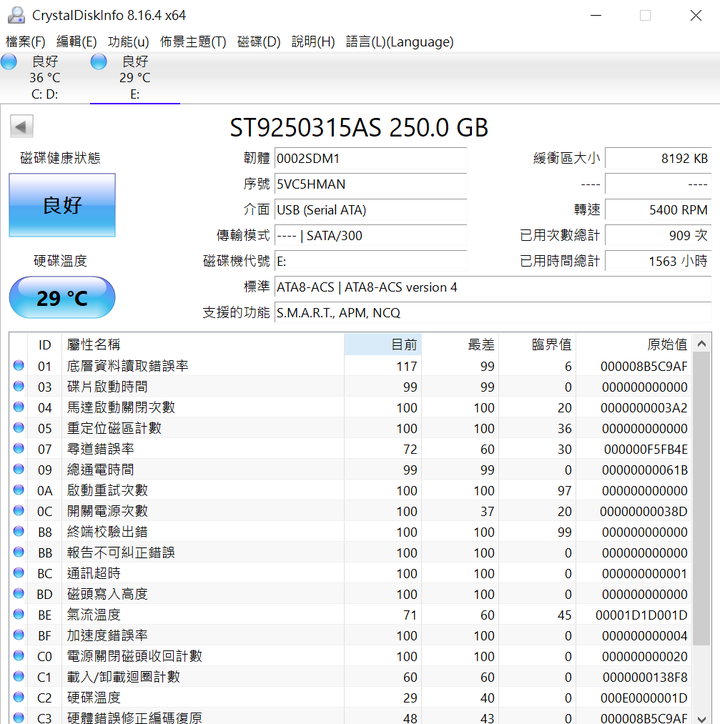Click the interface field USB (Serial ATA)
Viewport: 720px width, 724px height.
point(370,210)
